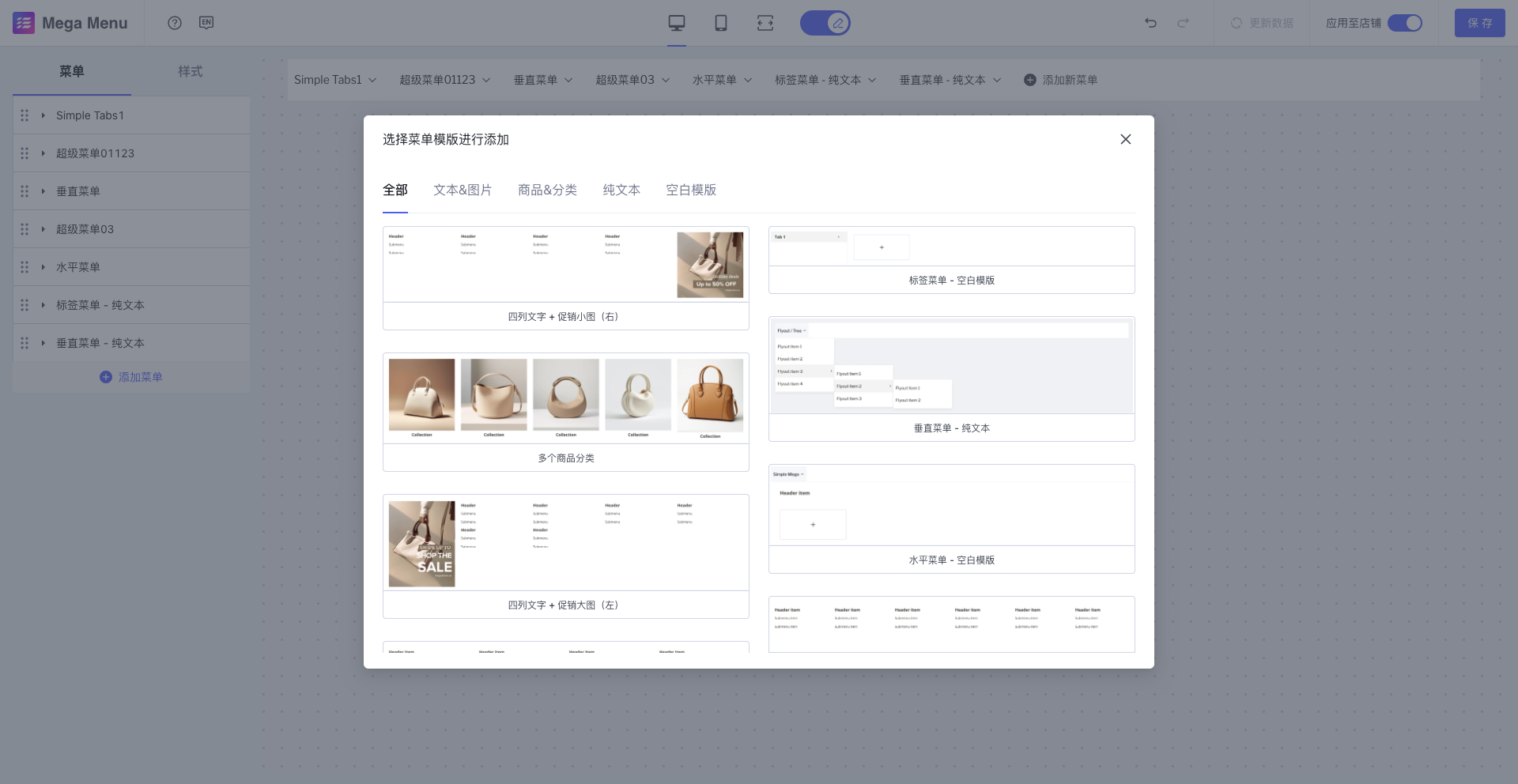Choose 标签菜单 - 空白模版 template
The image size is (1518, 784).
point(952,260)
